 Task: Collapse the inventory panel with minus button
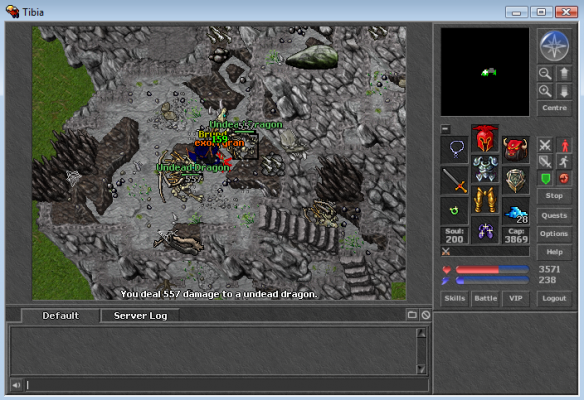(445, 129)
